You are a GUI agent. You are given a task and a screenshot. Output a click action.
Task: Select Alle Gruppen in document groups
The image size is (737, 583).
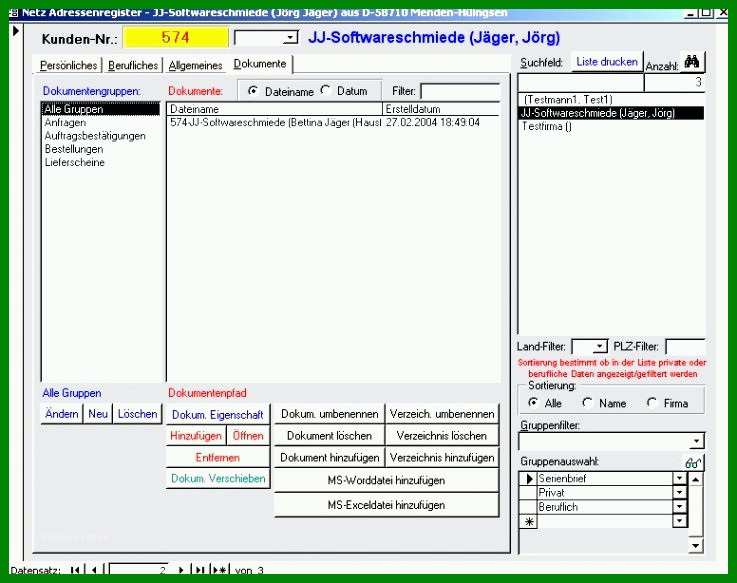coord(101,109)
